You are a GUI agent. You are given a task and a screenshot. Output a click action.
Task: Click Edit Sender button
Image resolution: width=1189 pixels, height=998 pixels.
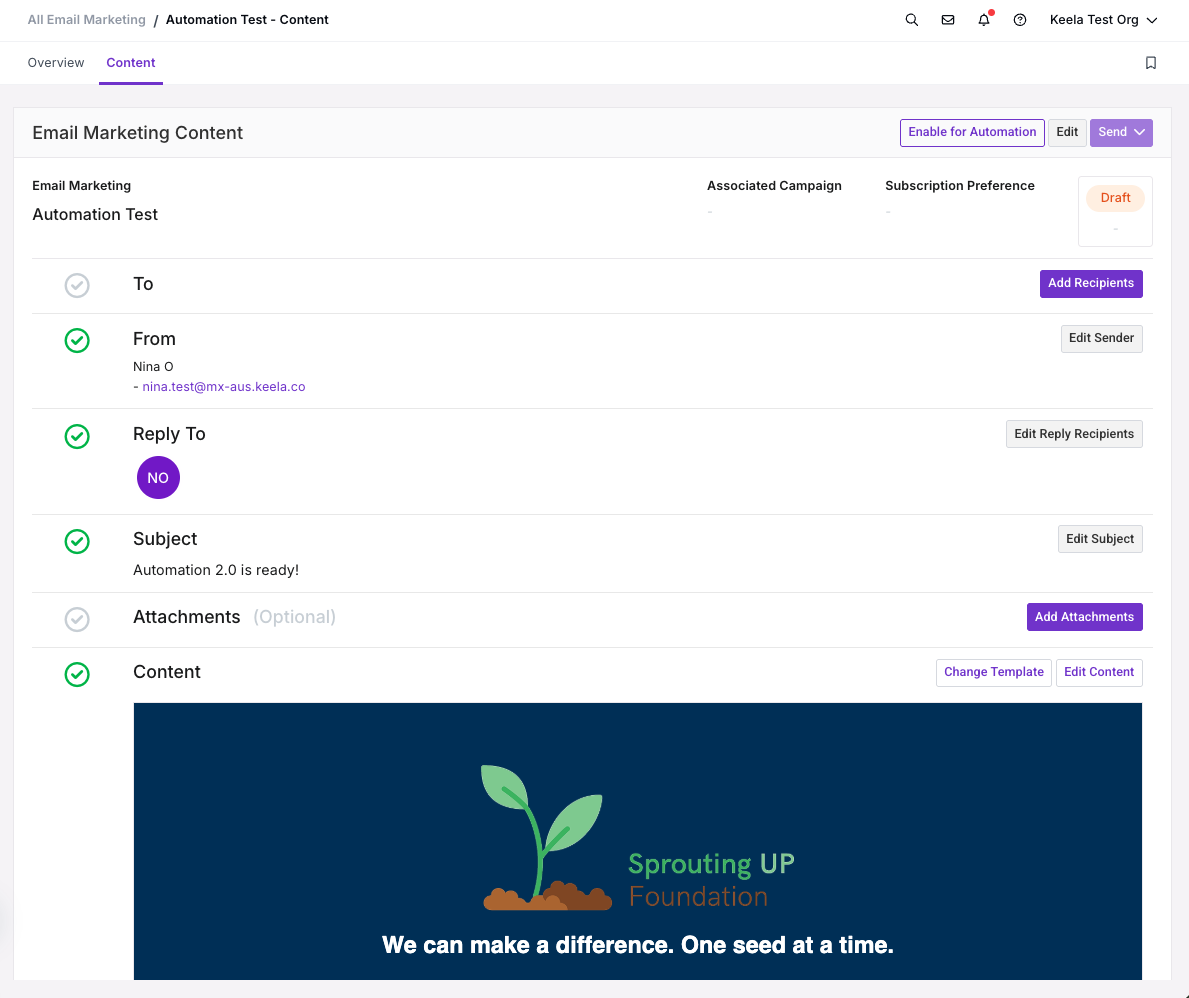(x=1101, y=338)
